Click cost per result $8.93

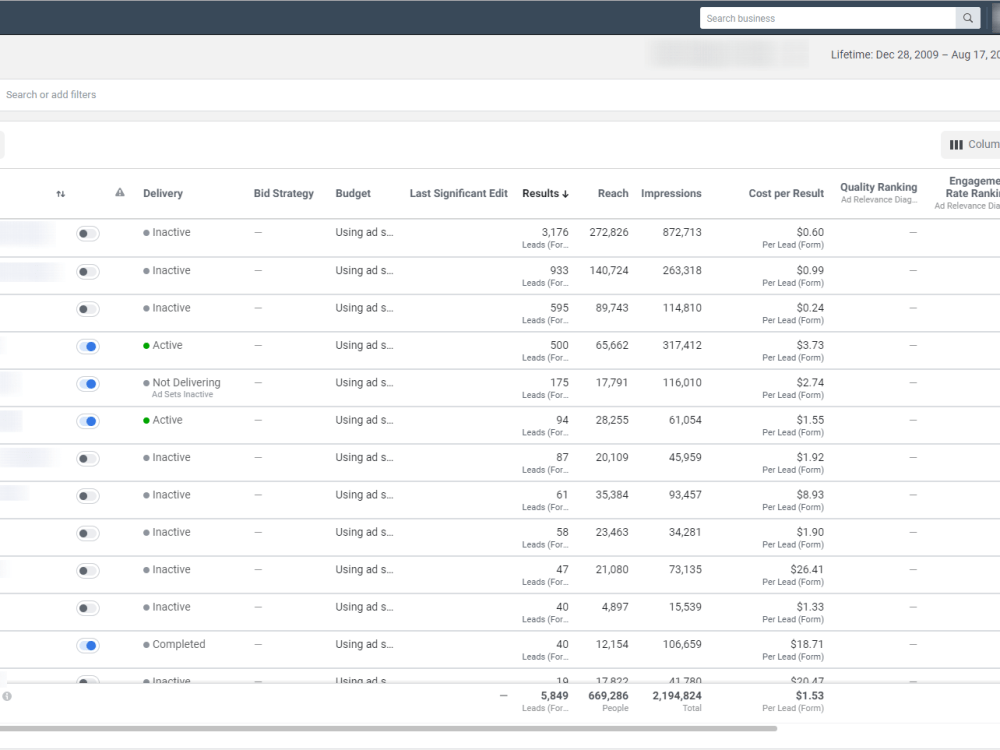[x=810, y=495]
